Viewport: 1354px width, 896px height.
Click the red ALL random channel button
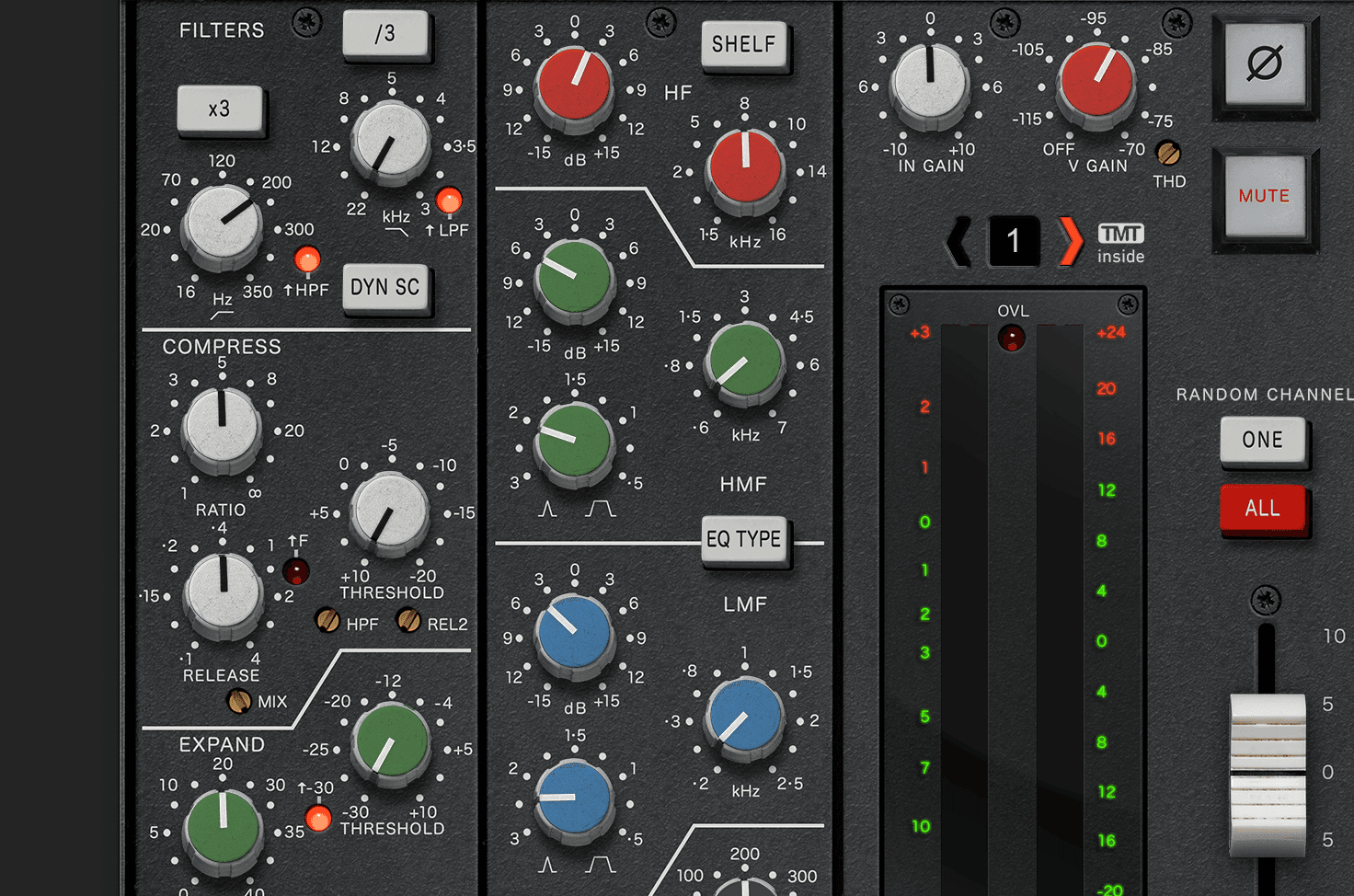[1263, 508]
